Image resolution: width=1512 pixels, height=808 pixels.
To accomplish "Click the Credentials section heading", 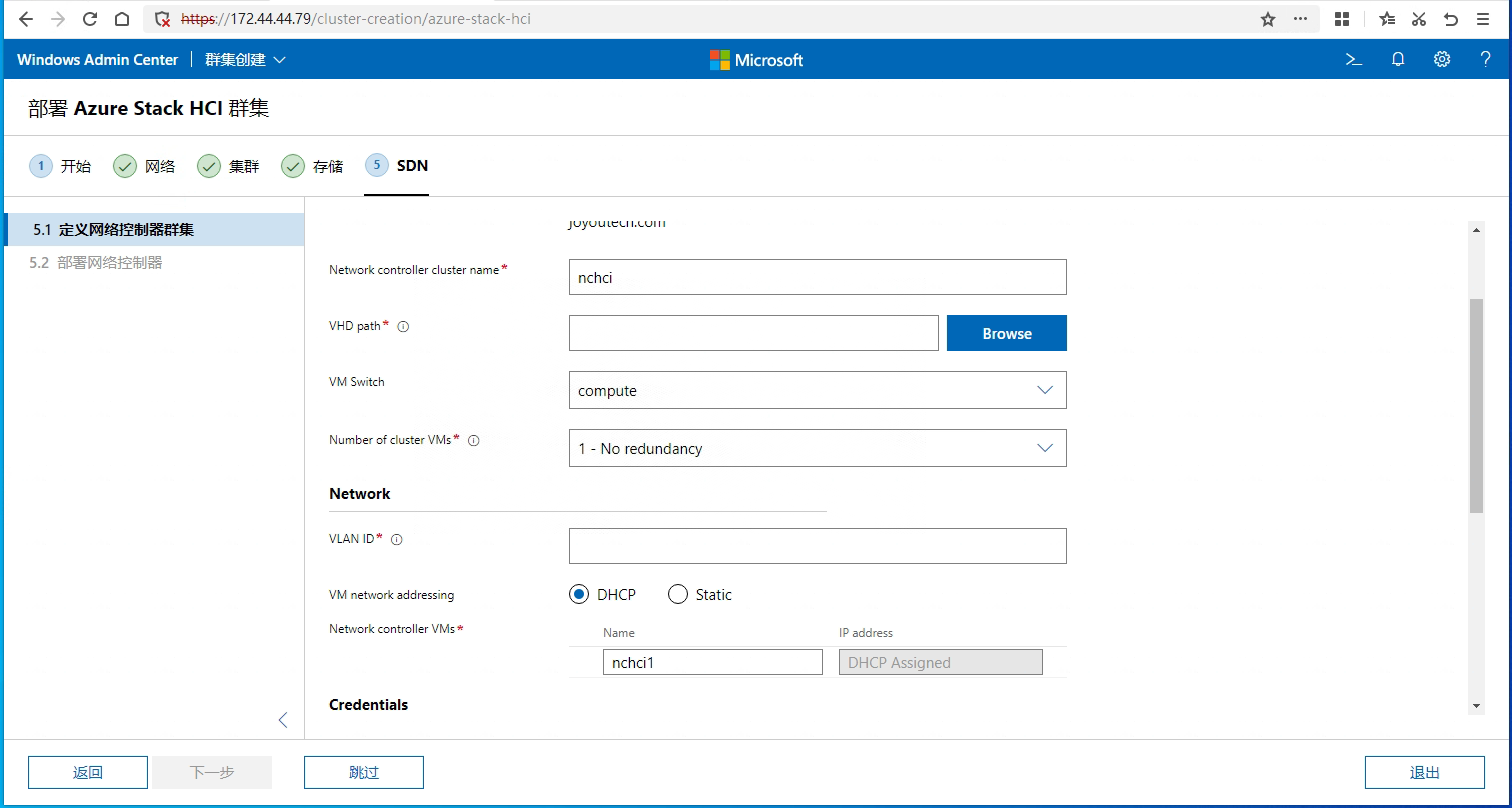I will pyautogui.click(x=369, y=705).
